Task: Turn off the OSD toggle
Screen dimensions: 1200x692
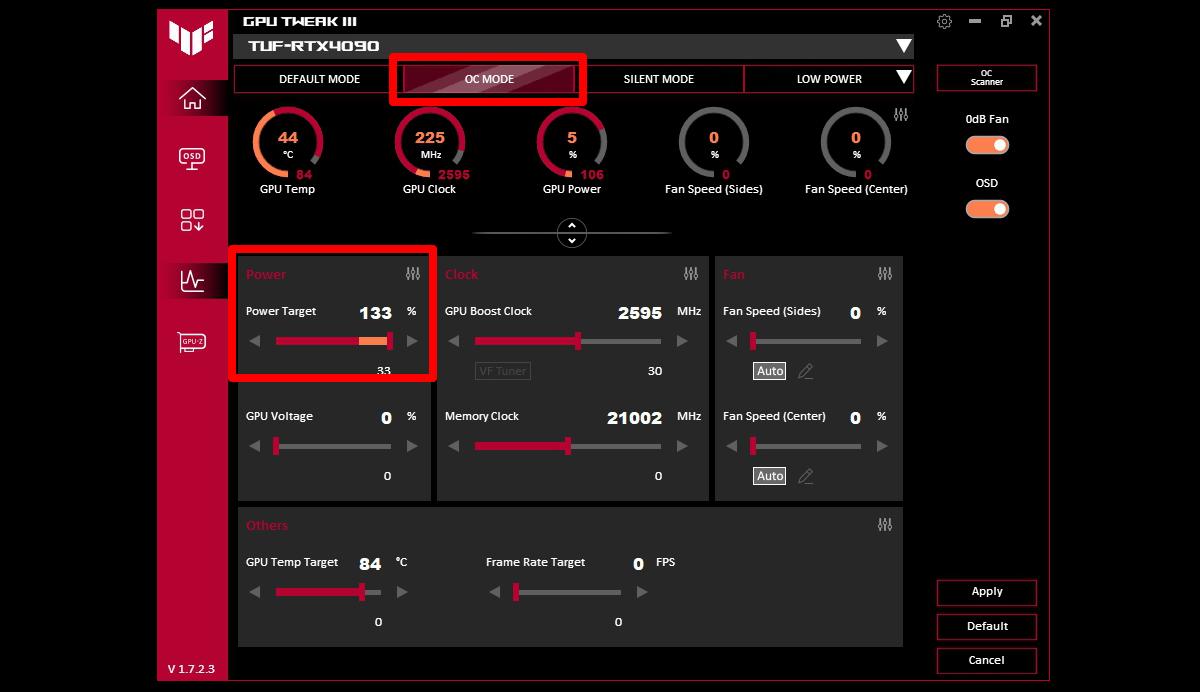Action: (987, 208)
